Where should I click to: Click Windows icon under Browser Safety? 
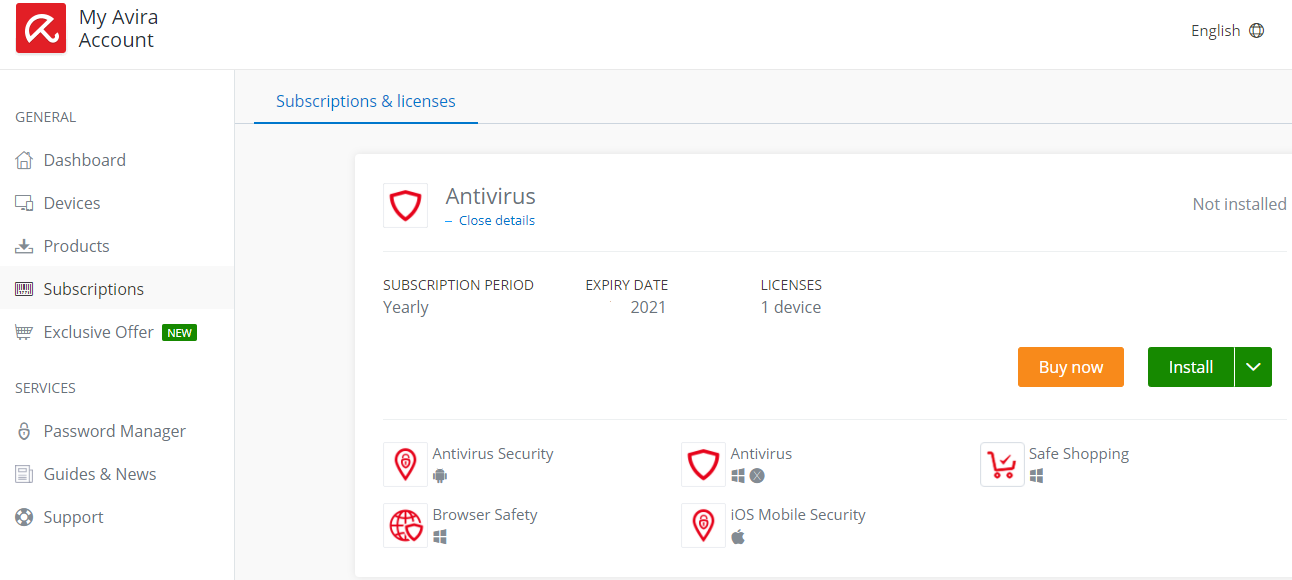(x=440, y=537)
